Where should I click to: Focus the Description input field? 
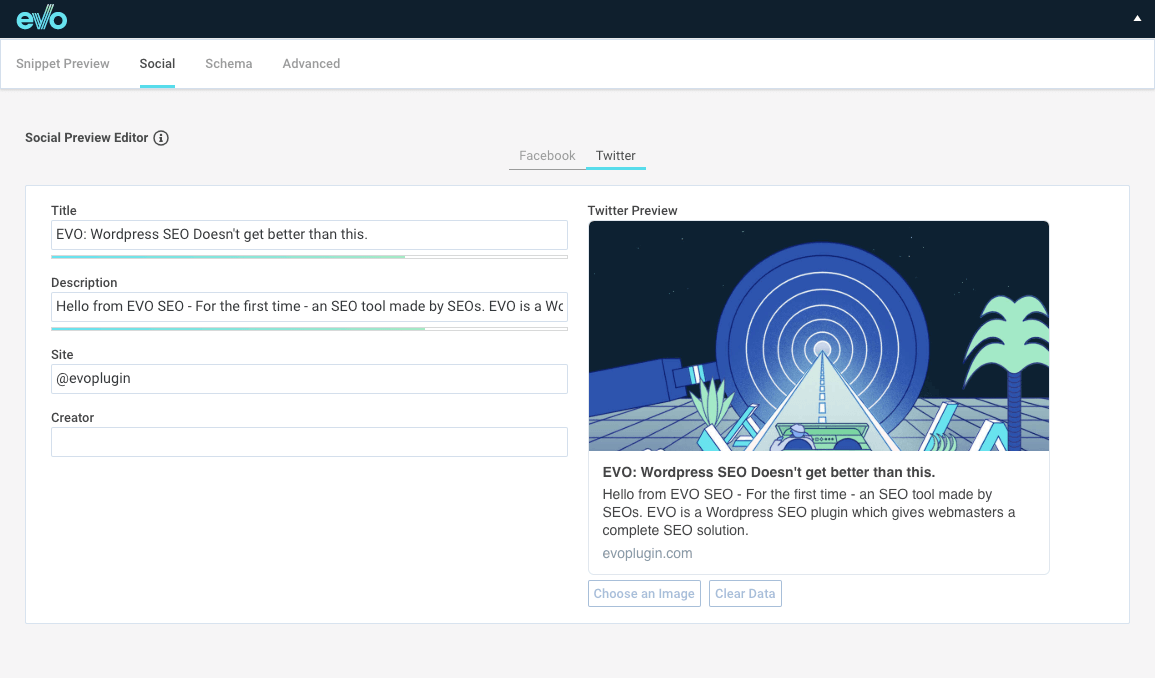[309, 307]
